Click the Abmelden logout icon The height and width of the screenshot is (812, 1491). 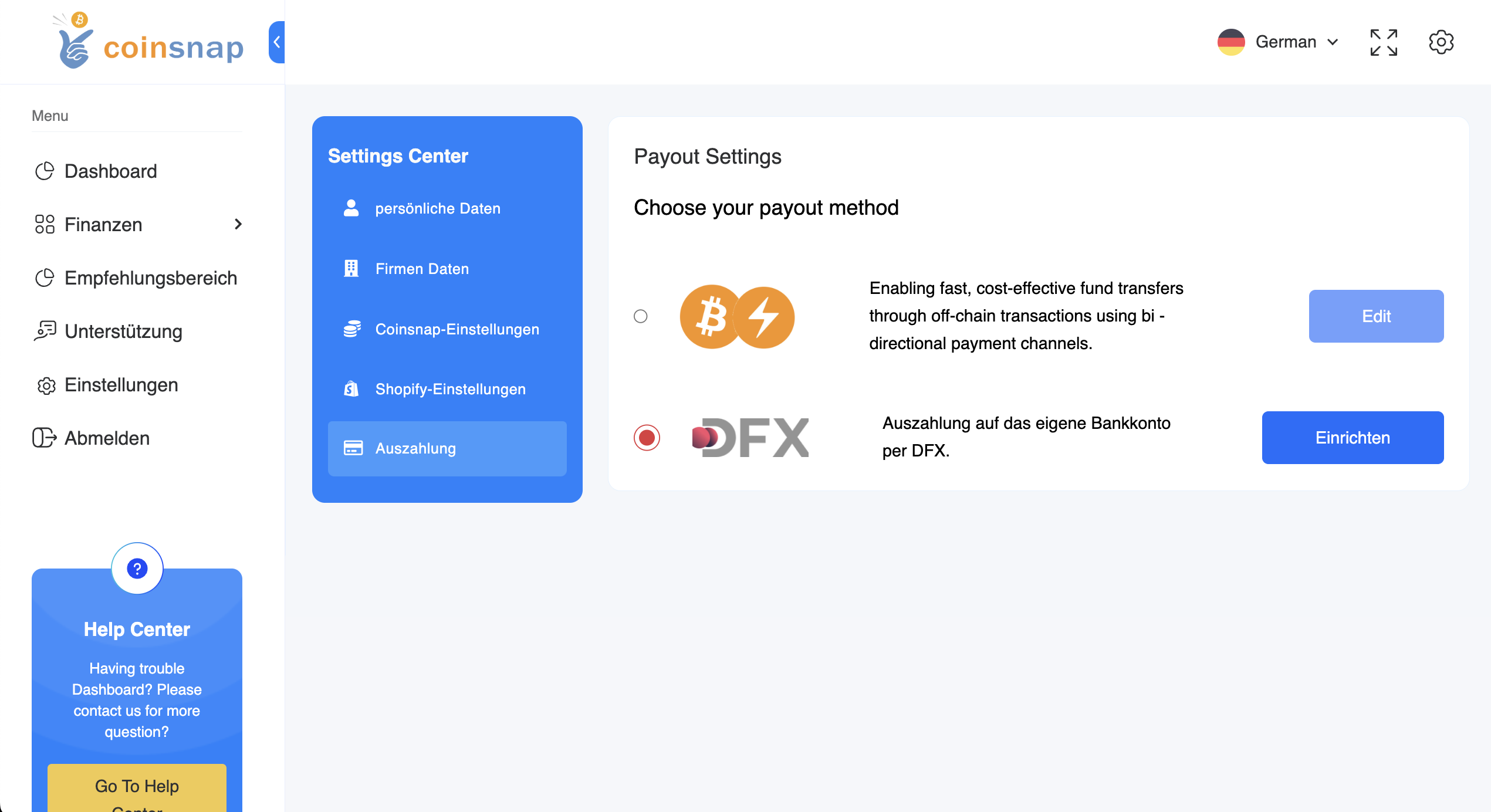tap(44, 438)
